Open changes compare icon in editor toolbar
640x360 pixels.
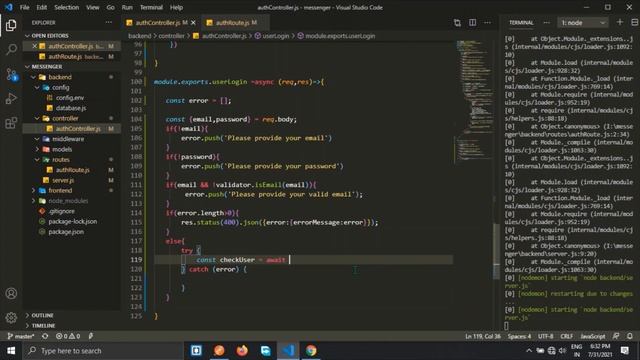457,23
